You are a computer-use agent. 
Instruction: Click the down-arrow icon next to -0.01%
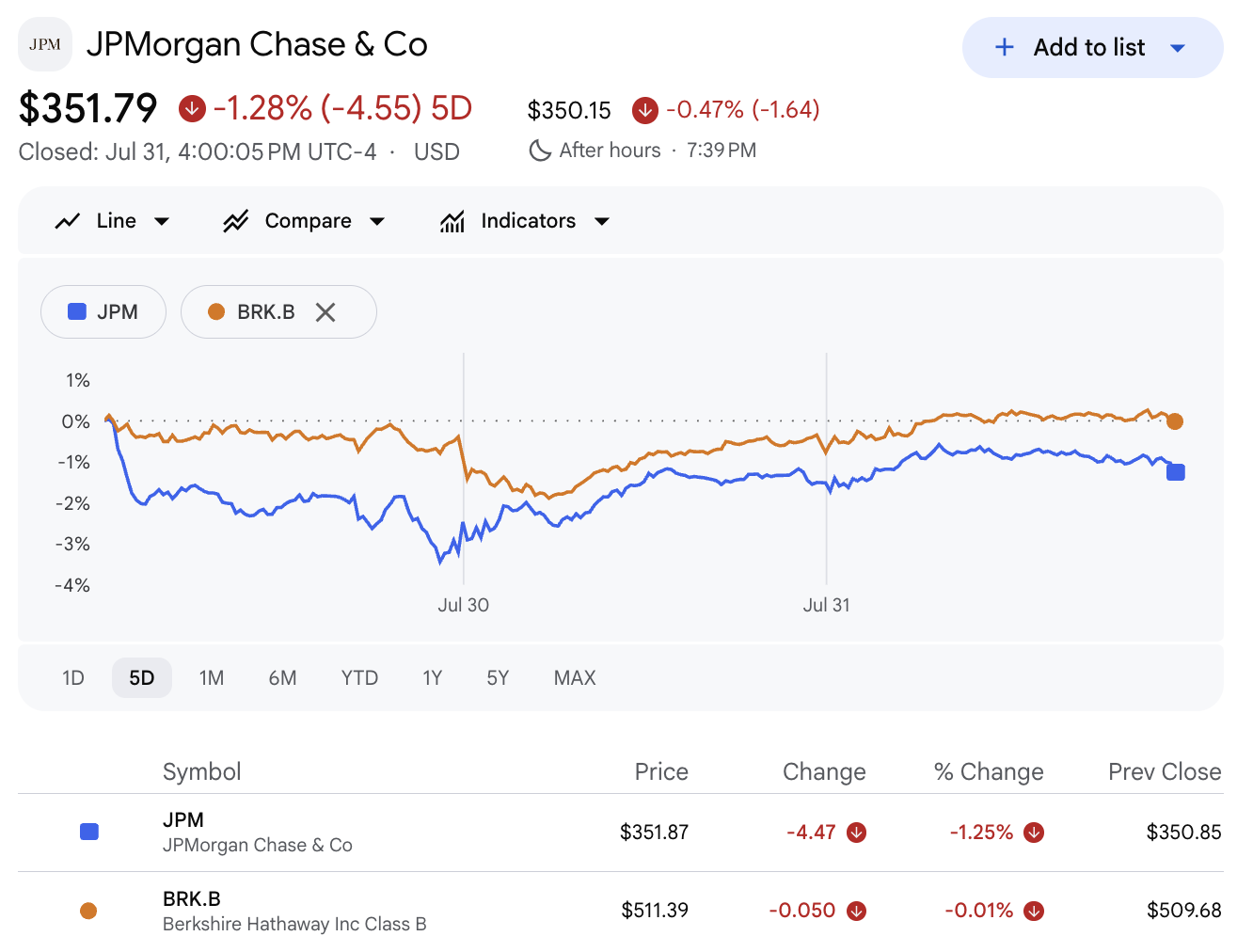point(1034,911)
